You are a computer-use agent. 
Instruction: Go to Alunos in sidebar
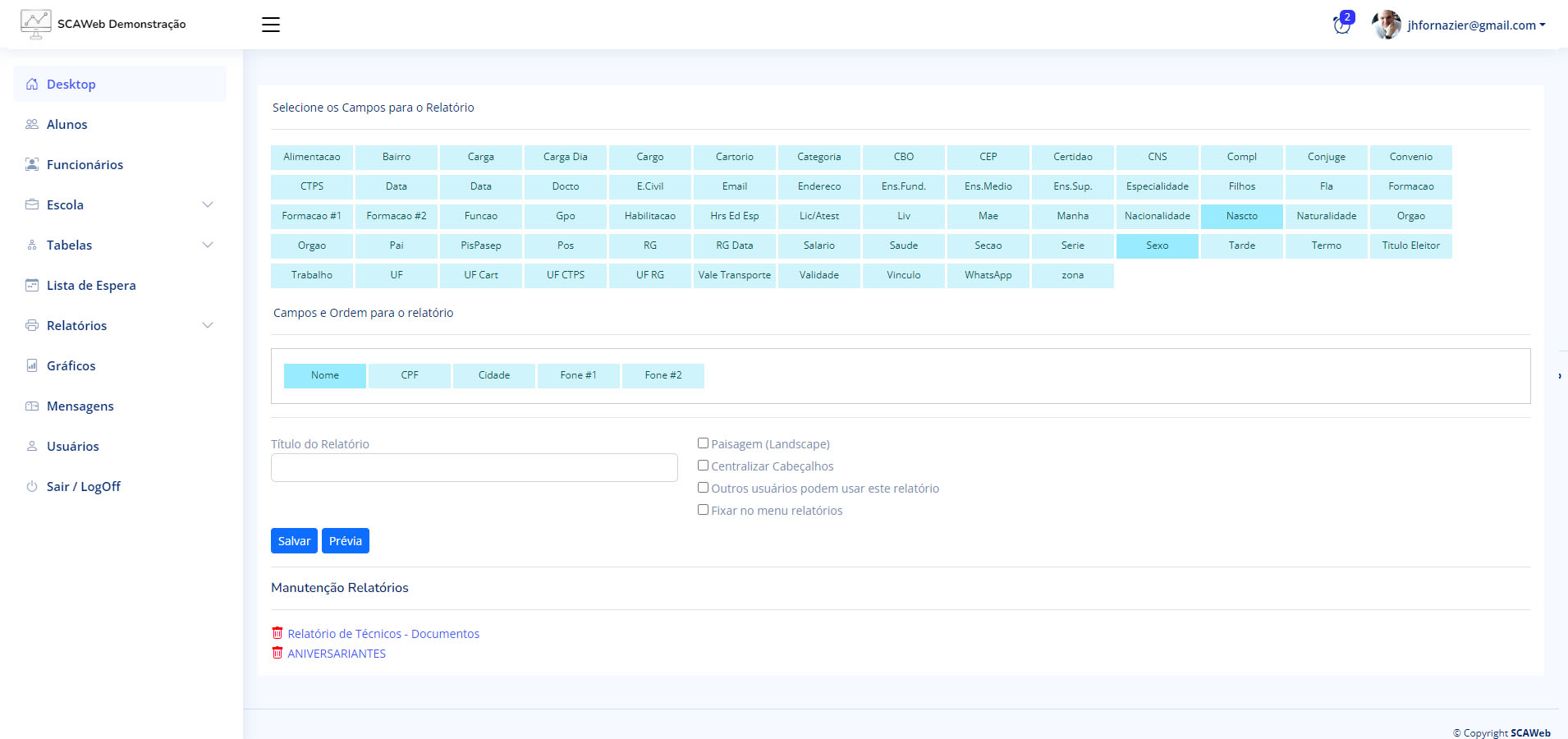coord(66,124)
